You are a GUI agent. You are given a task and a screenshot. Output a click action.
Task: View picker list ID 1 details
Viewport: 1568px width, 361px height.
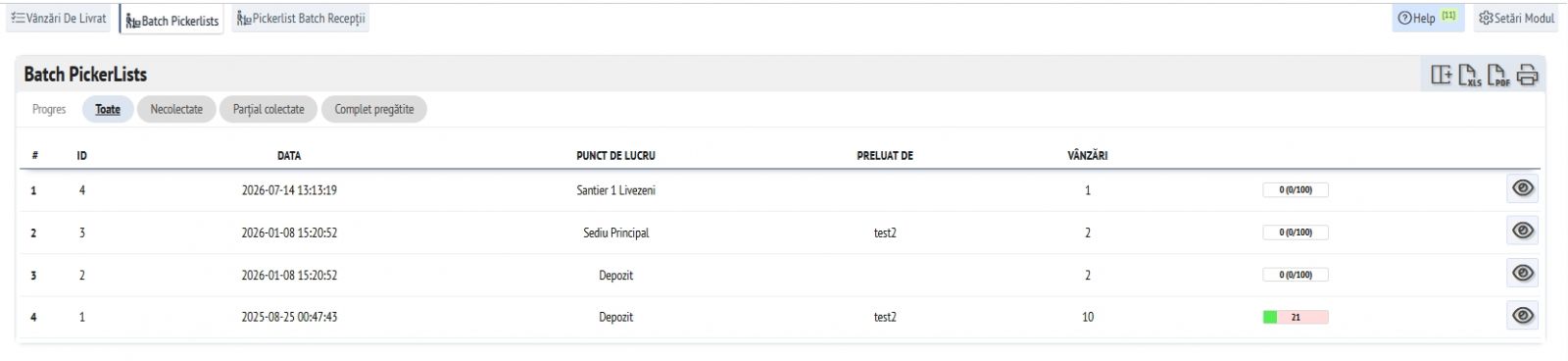click(1522, 315)
